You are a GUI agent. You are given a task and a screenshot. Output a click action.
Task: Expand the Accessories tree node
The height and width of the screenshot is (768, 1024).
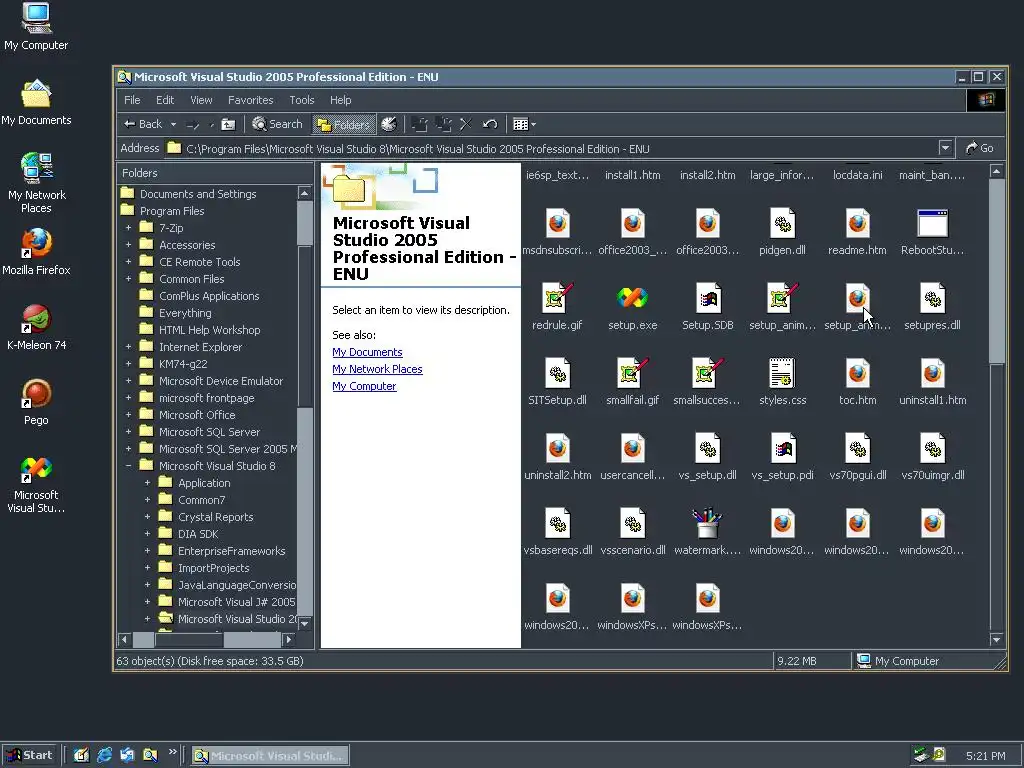point(128,245)
